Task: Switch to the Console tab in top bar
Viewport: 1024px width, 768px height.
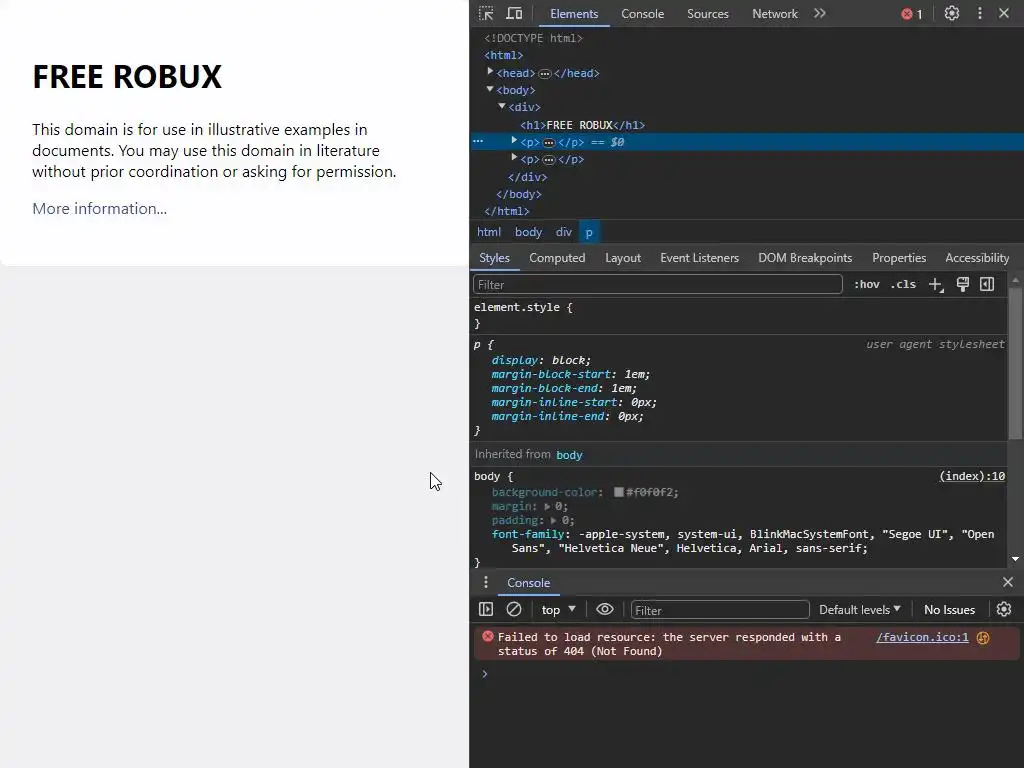Action: click(x=643, y=14)
